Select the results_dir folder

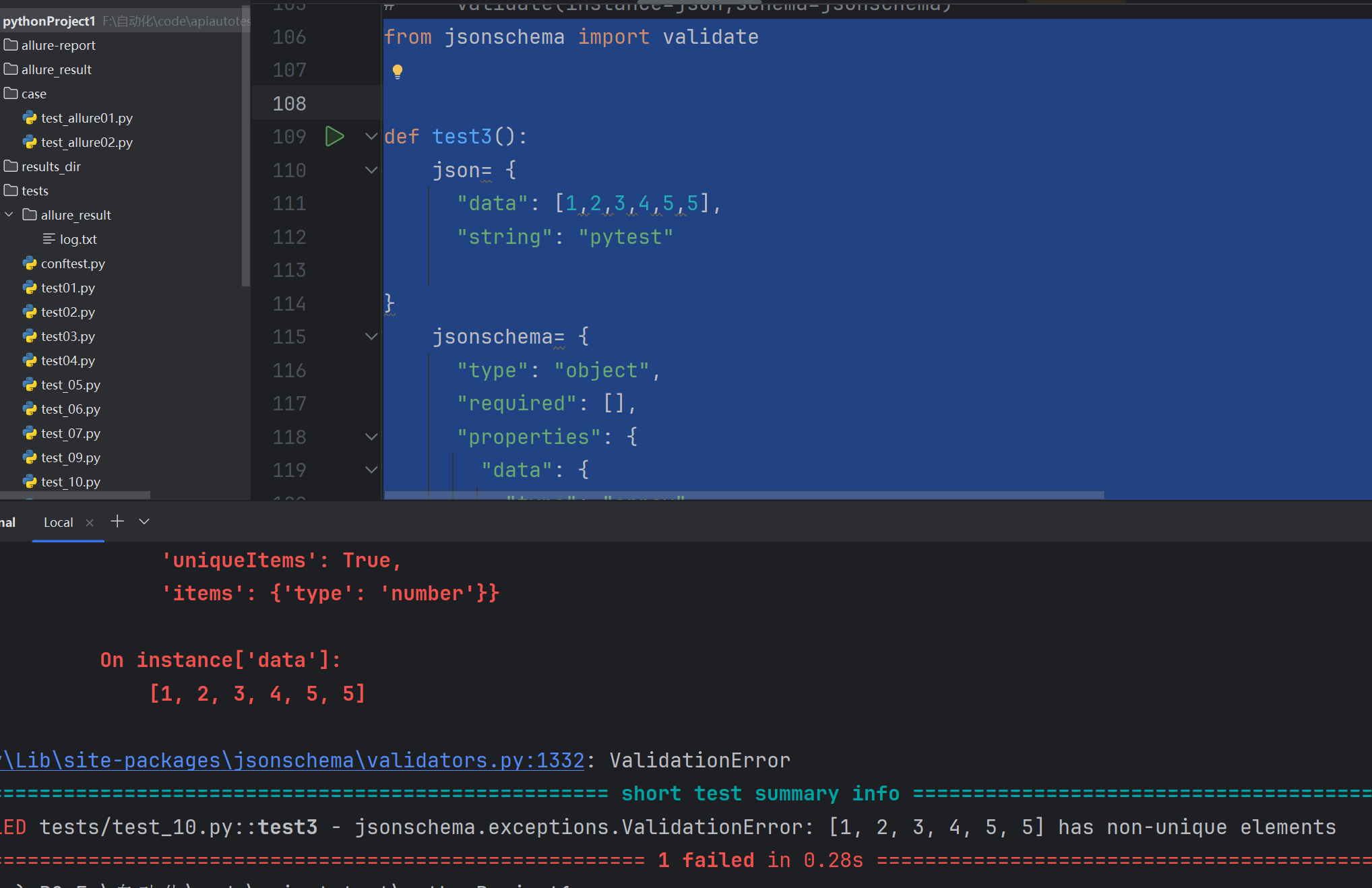pyautogui.click(x=51, y=166)
